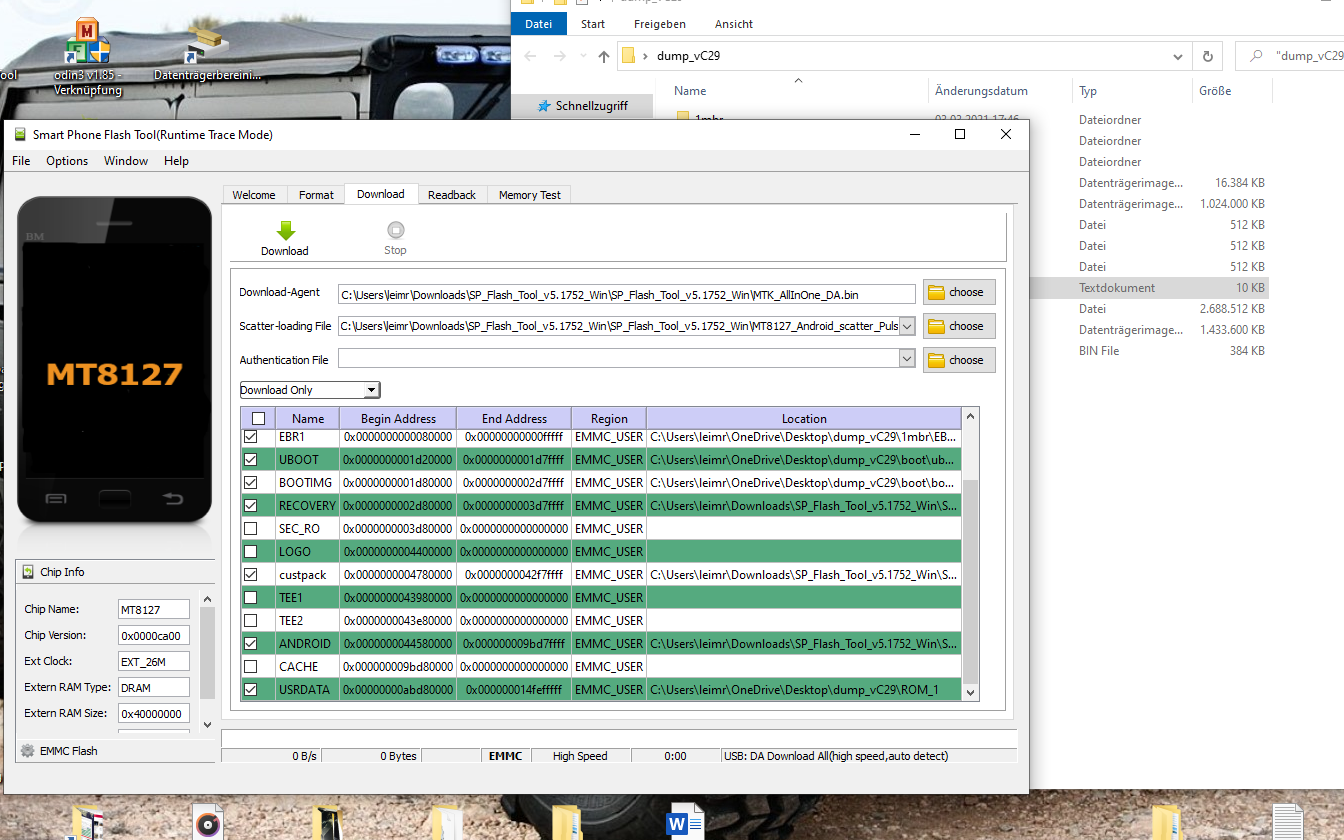Image resolution: width=1344 pixels, height=840 pixels.
Task: Uncheck the UBOOT partition checkbox
Action: click(x=251, y=460)
